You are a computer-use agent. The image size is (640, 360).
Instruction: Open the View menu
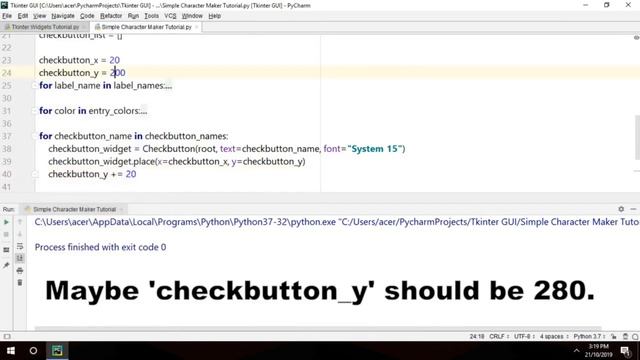tap(39, 16)
